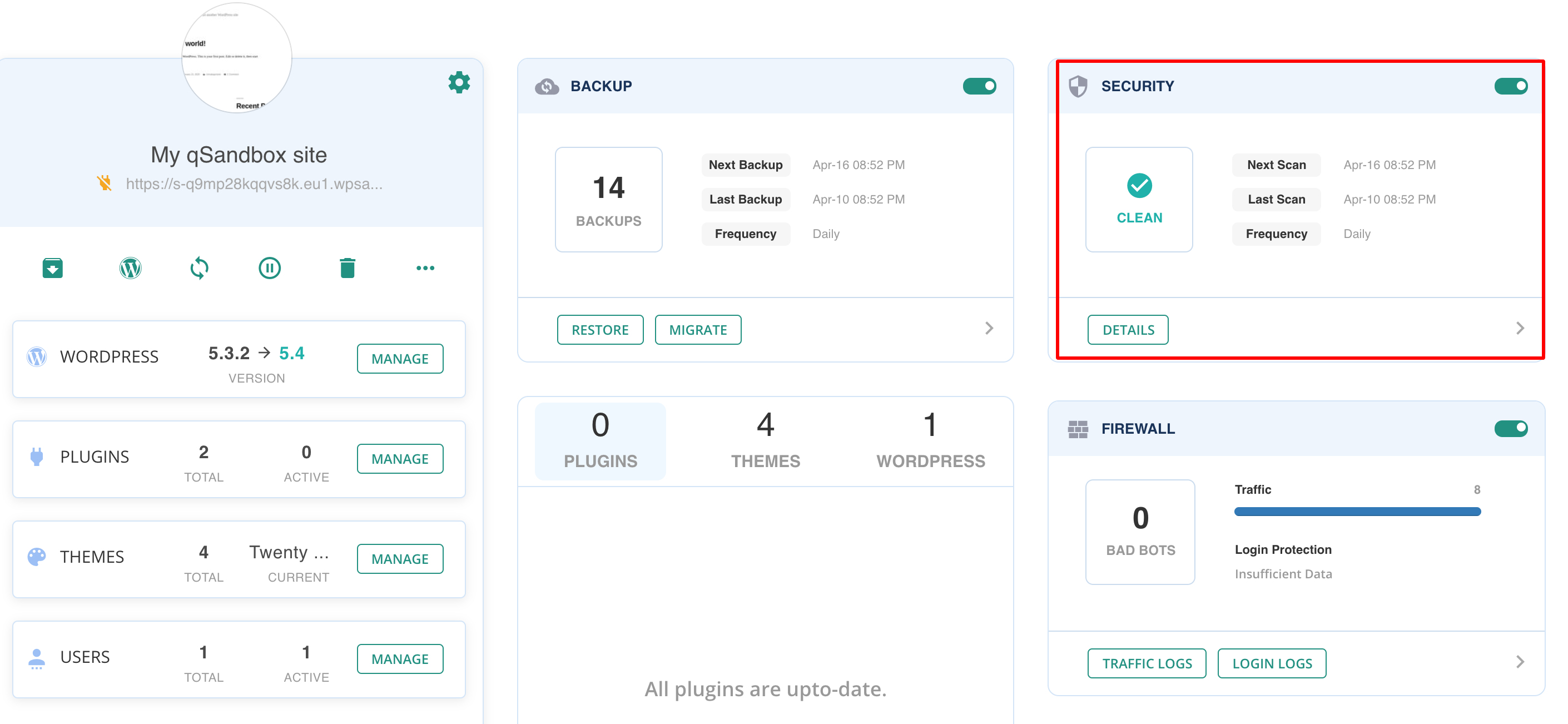
Task: Click the Restore button
Action: tap(599, 330)
